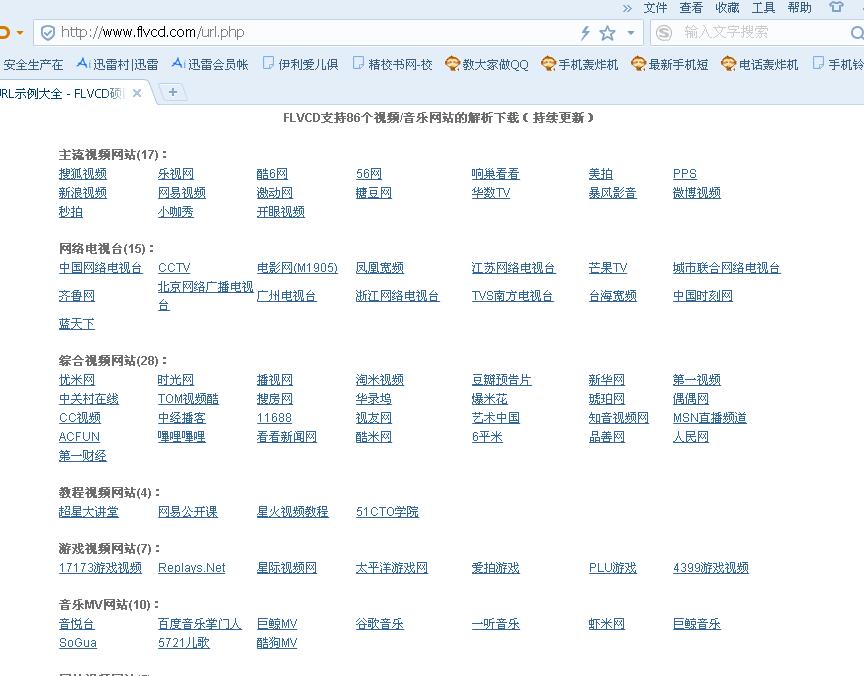
Task: Open the dropdown arrow next to the orange icon
Action: [x=21, y=32]
